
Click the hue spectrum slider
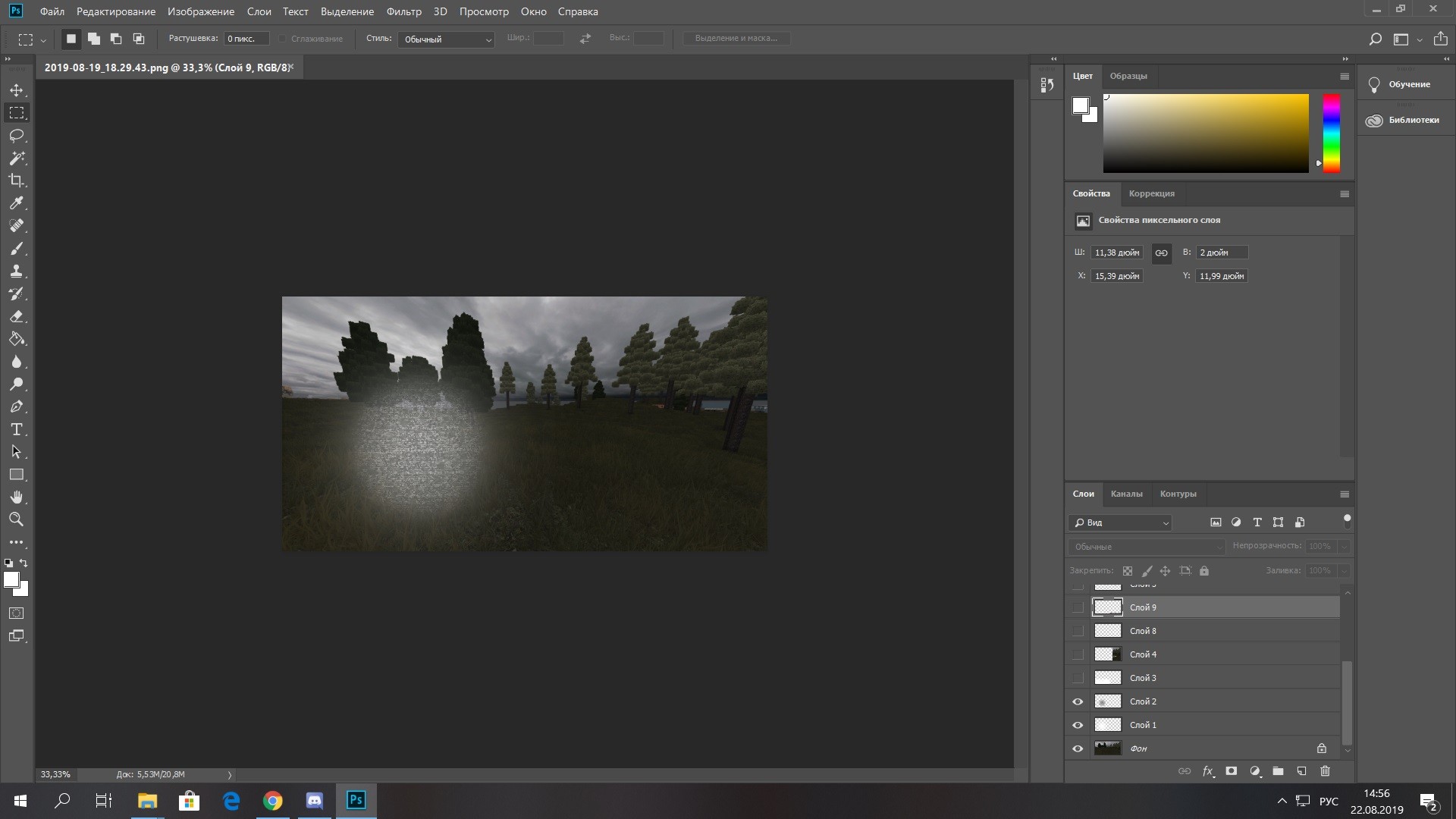point(1332,133)
